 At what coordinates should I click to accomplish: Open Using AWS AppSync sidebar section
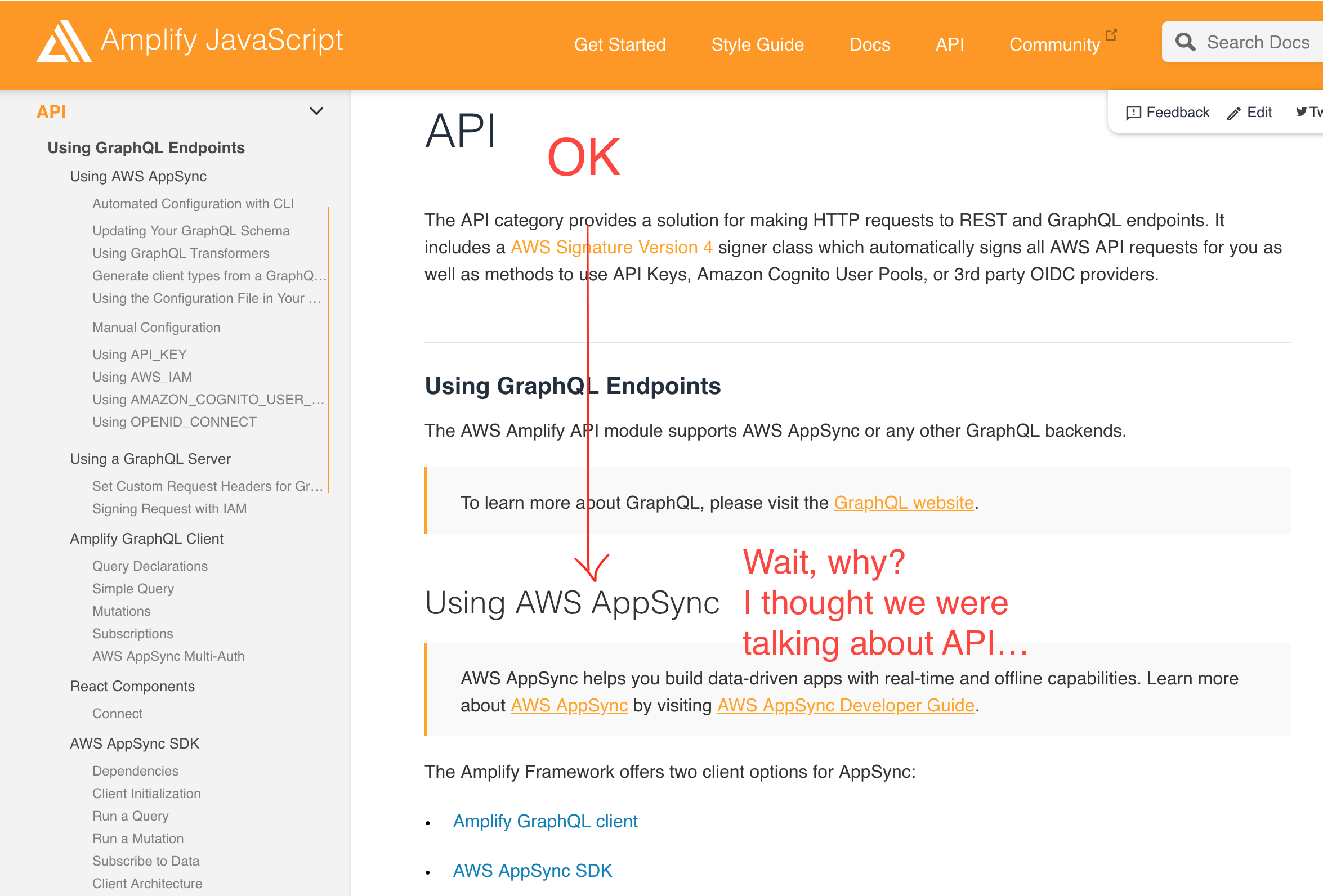coord(138,177)
